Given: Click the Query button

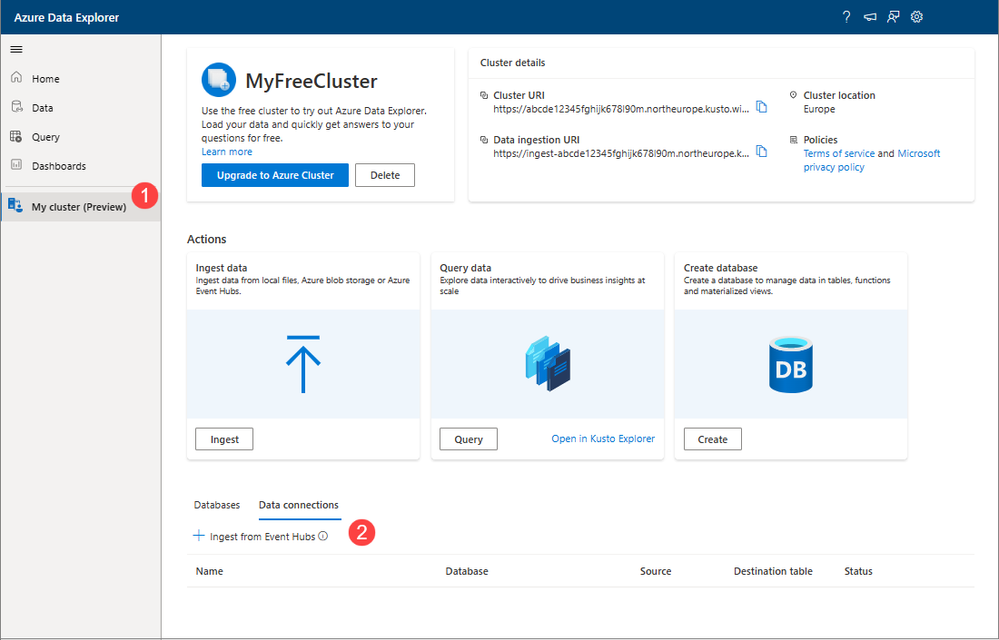Looking at the screenshot, I should tap(468, 439).
